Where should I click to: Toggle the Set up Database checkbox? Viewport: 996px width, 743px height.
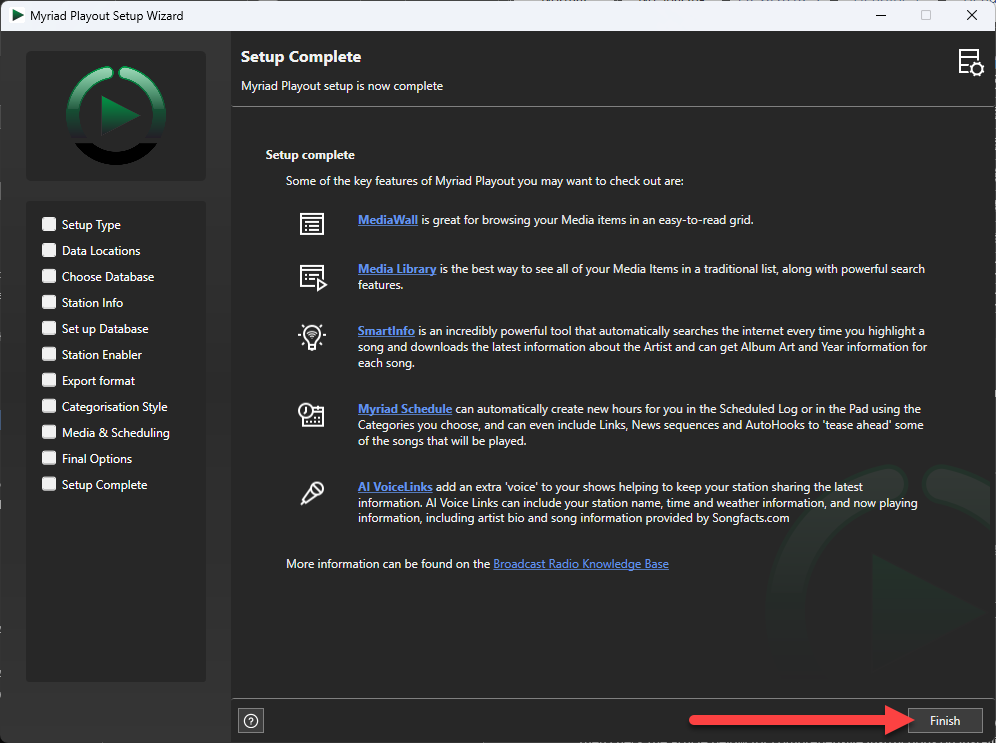coord(49,328)
